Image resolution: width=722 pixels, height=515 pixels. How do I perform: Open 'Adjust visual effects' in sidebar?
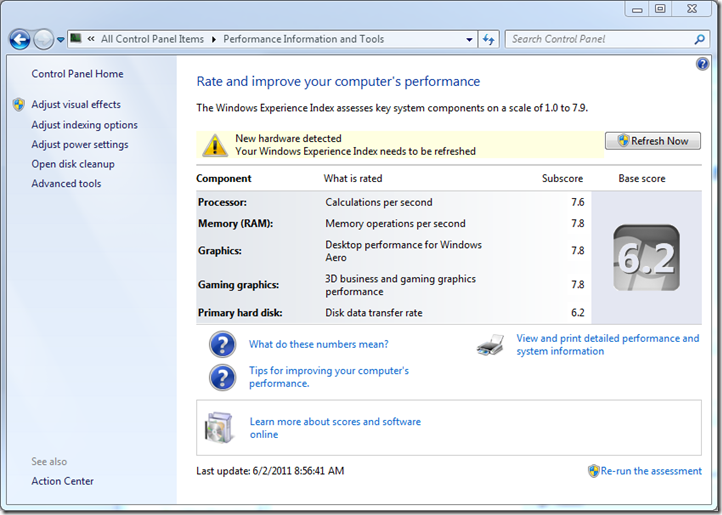click(x=76, y=104)
